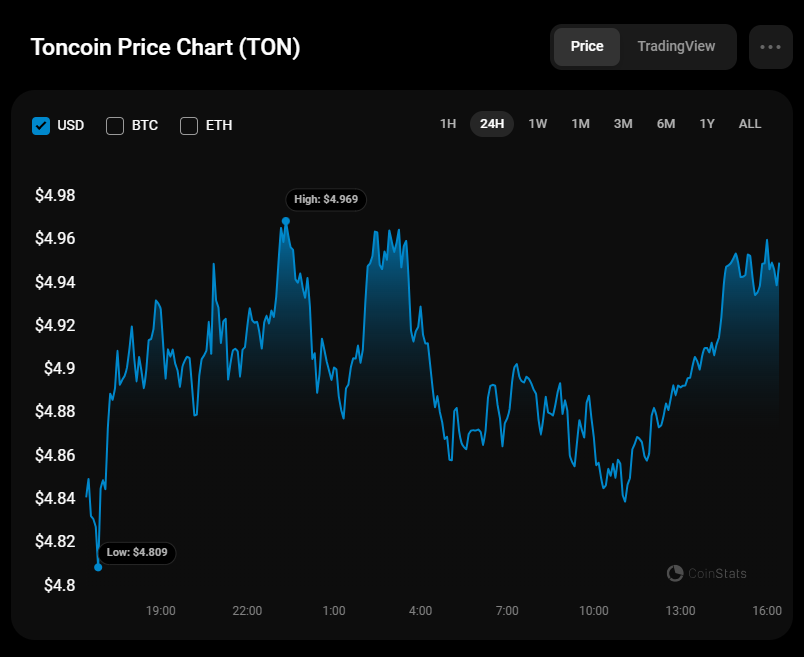This screenshot has width=804, height=657.
Task: Click the Low: $4.809 price marker
Action: pyautogui.click(x=138, y=552)
